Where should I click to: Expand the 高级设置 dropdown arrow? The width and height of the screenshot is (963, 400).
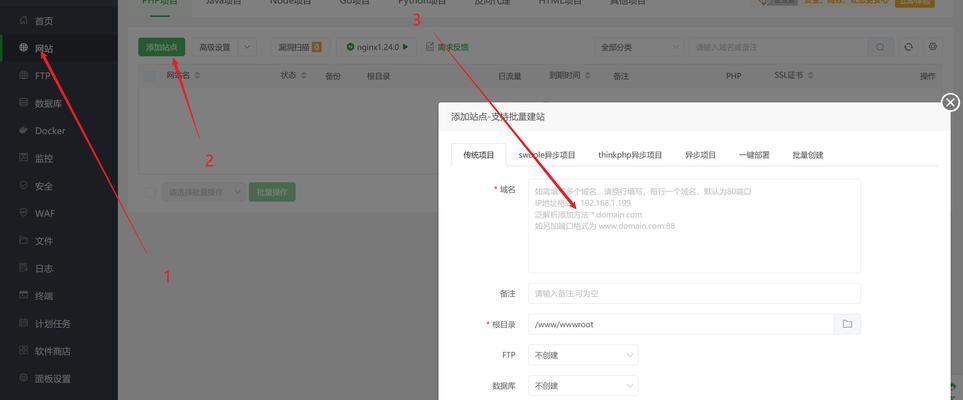[247, 47]
